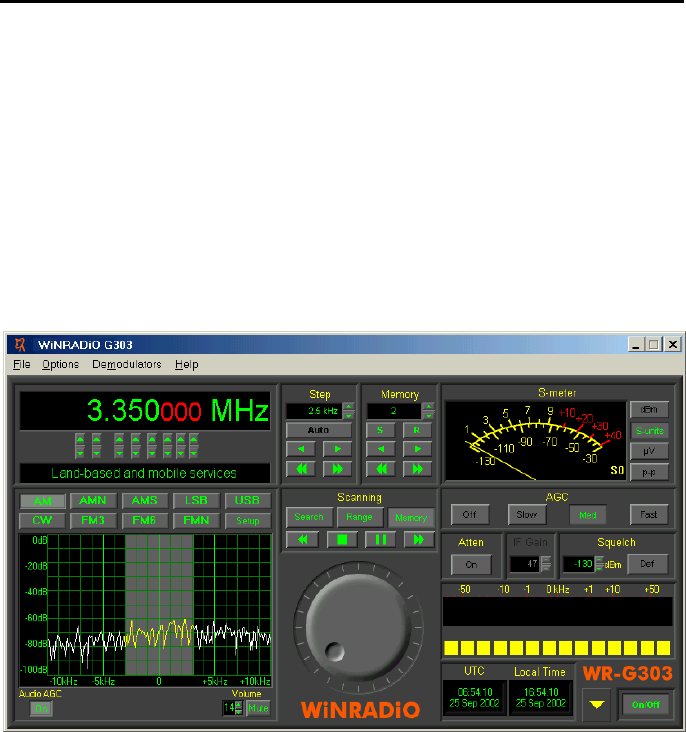Set AGC to Slow

coord(527,514)
